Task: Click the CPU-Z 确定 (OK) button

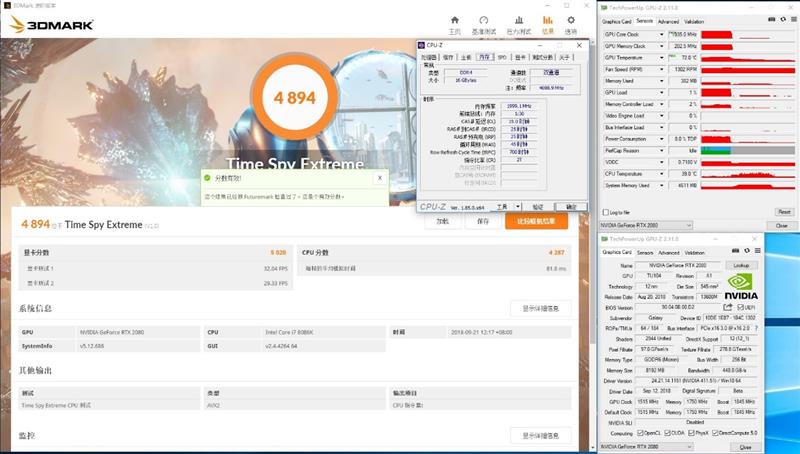Action: [571, 207]
